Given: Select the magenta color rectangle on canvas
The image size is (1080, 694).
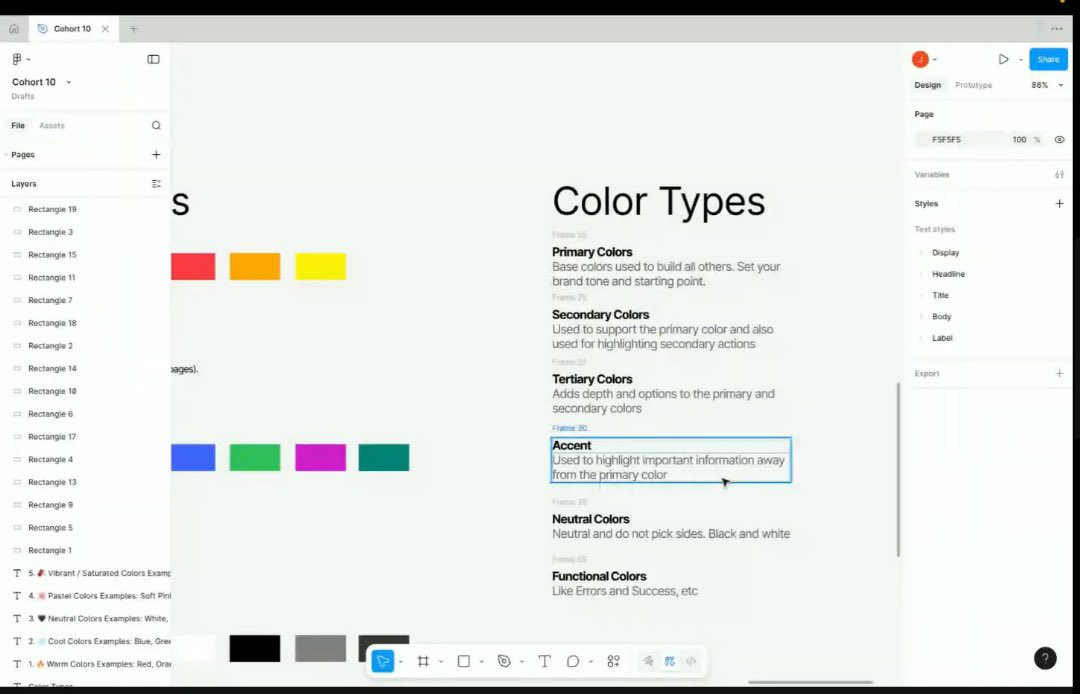Looking at the screenshot, I should click(x=320, y=458).
